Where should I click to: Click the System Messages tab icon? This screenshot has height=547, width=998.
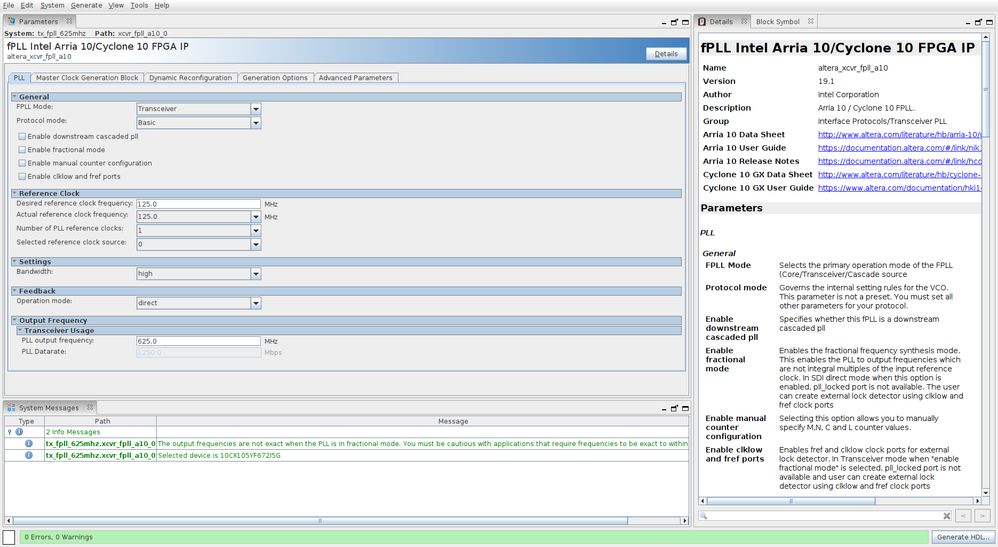click(11, 408)
